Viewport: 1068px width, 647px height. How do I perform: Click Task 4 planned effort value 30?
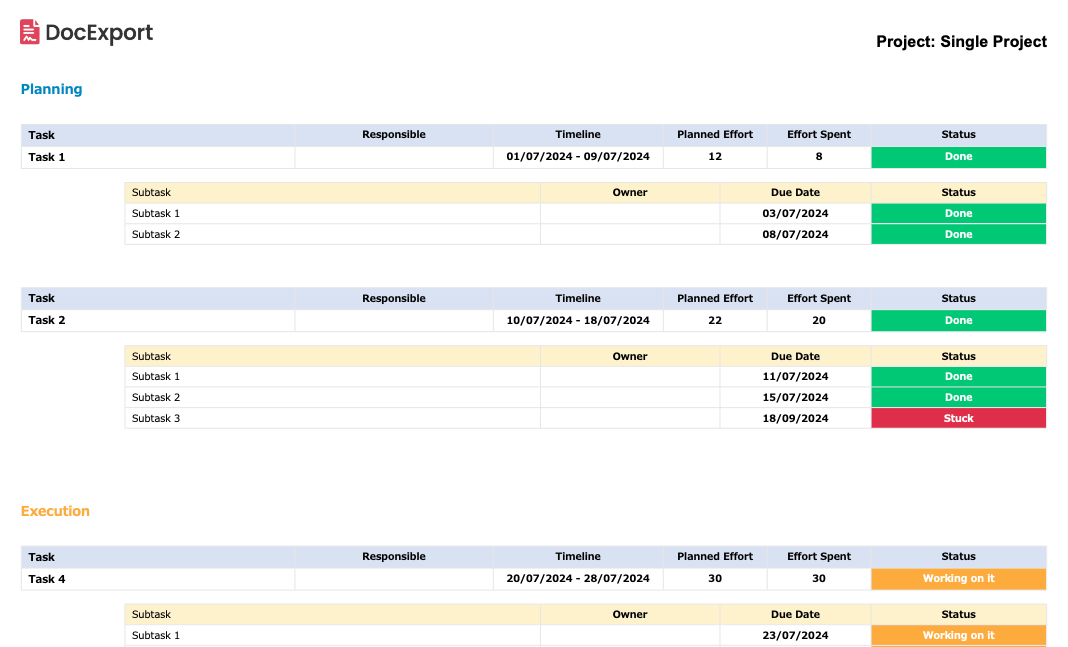click(x=714, y=579)
